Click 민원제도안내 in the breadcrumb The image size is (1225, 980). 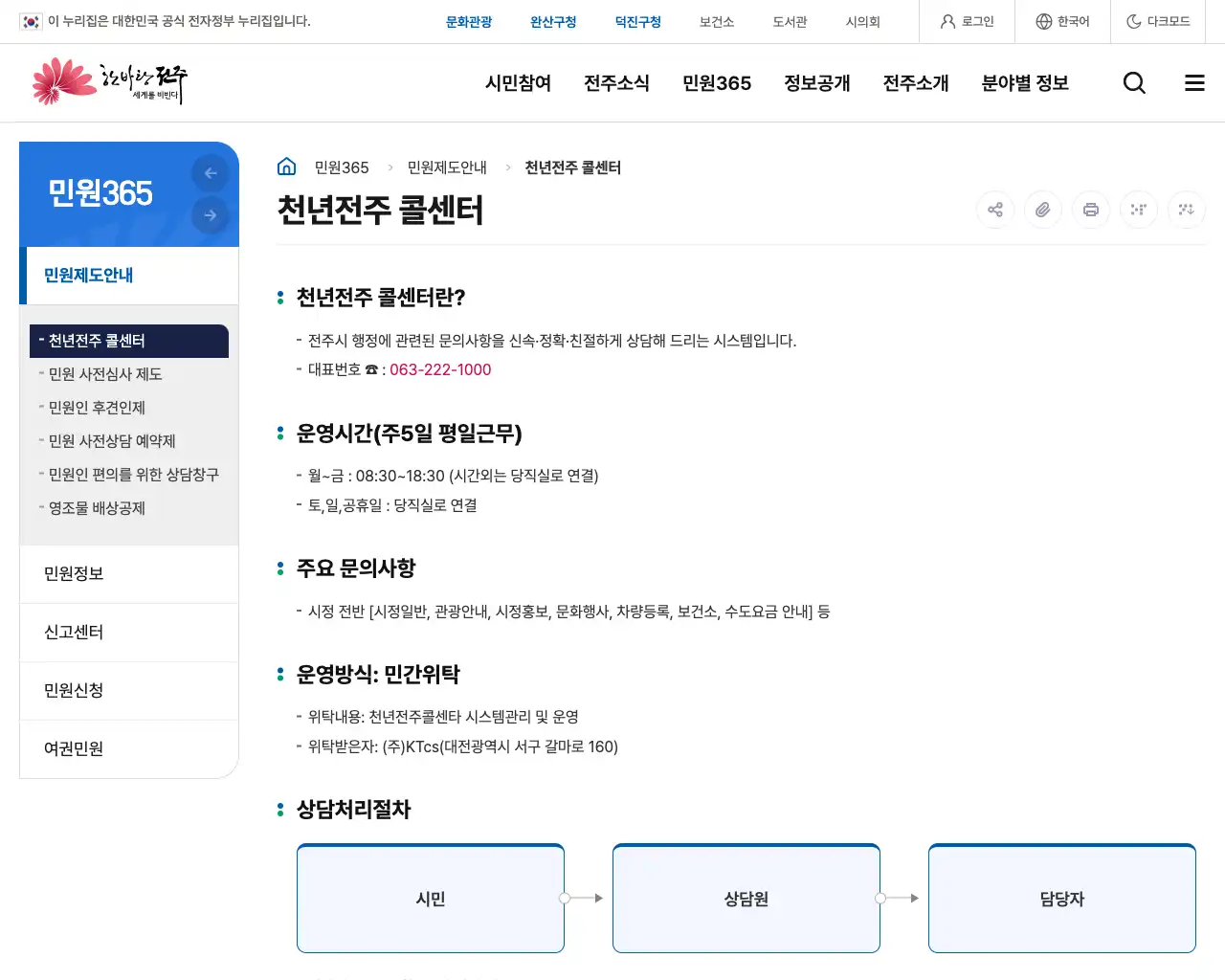point(447,167)
